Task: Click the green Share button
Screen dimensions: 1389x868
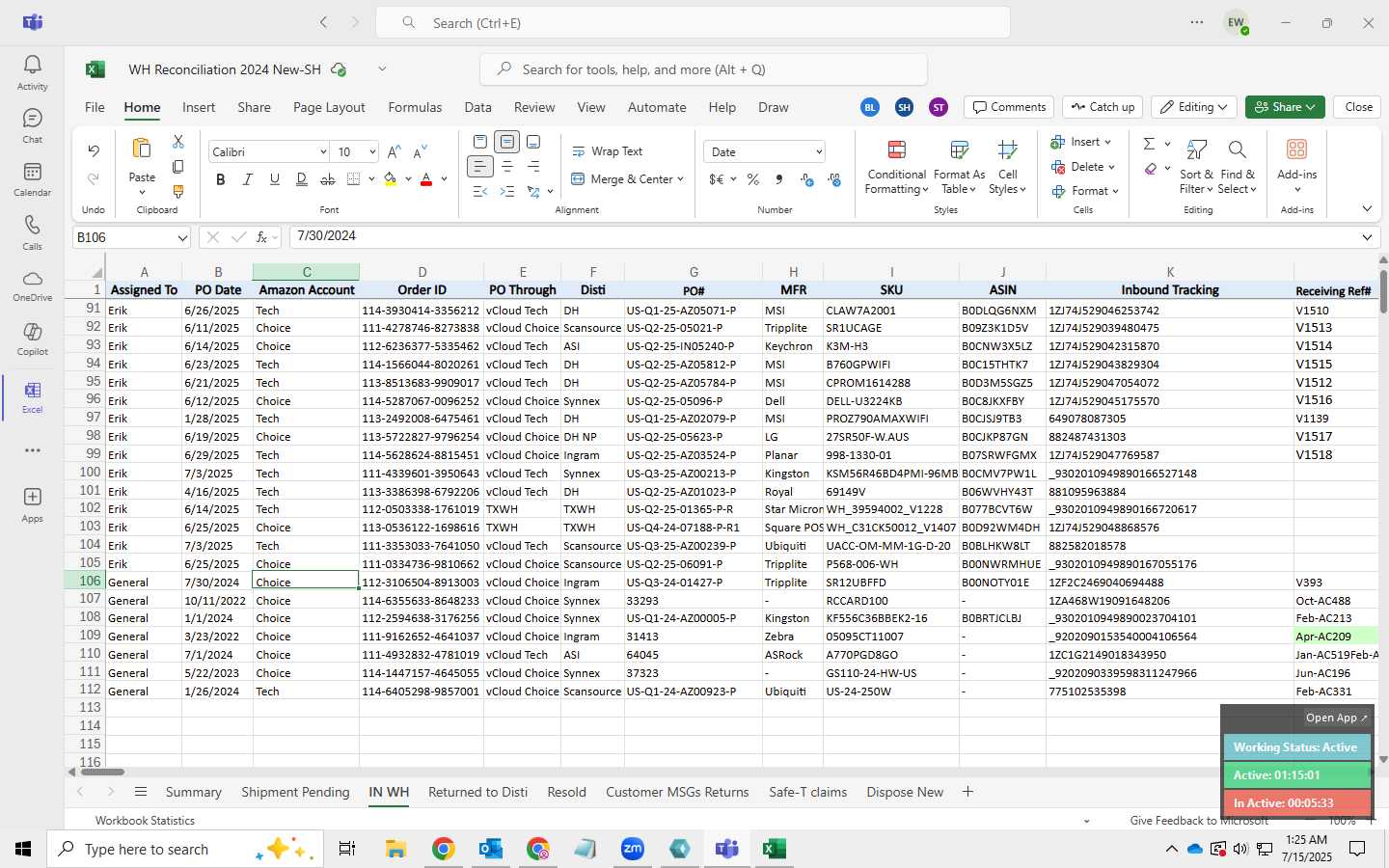Action: click(x=1285, y=107)
